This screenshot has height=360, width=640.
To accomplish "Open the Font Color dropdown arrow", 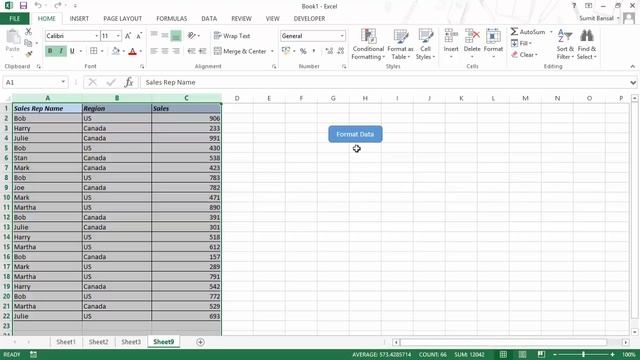I will pyautogui.click(x=141, y=51).
